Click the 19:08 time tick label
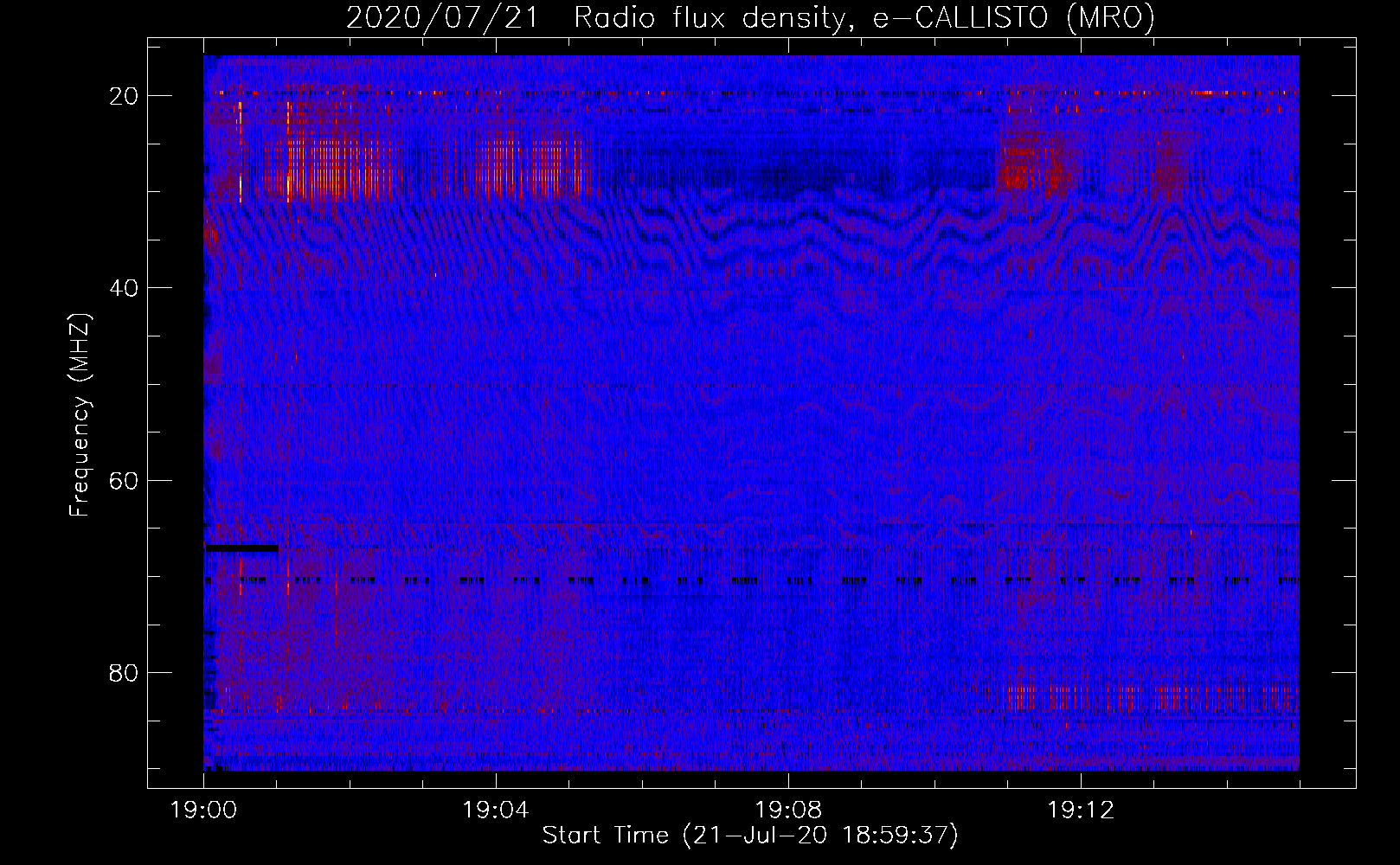 tap(788, 811)
